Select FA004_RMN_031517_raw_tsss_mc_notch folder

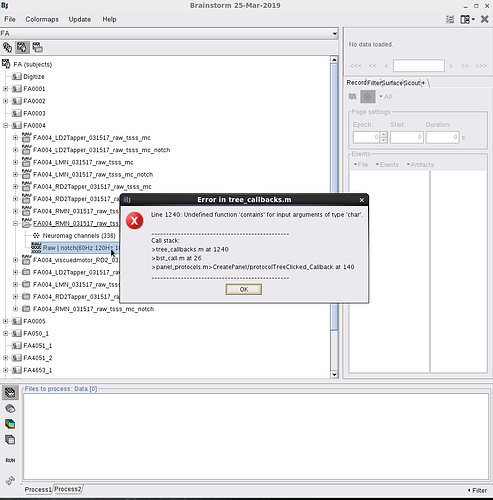tap(93, 309)
